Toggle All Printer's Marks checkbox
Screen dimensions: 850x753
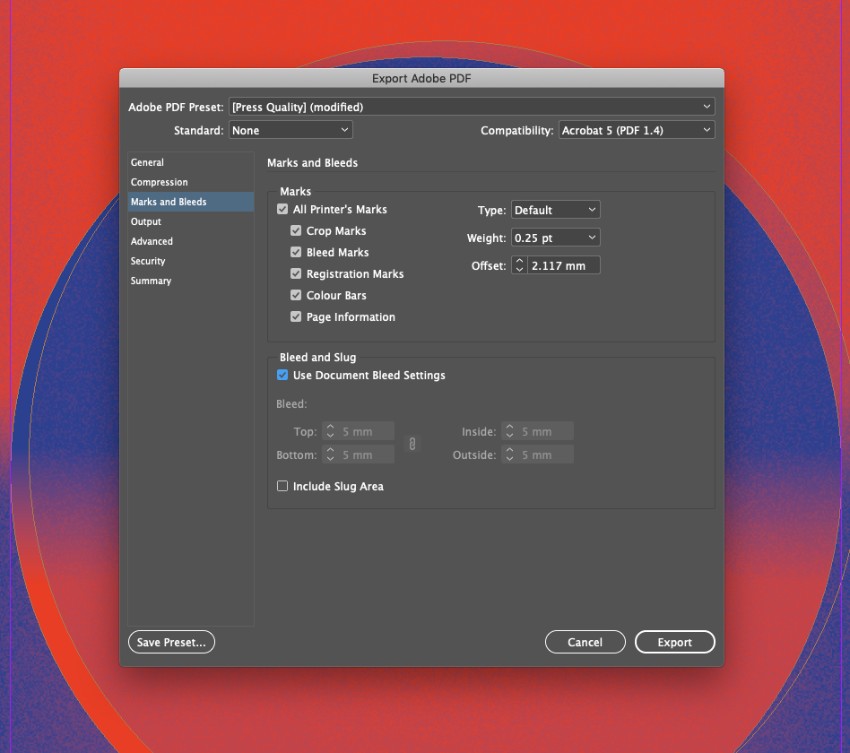click(x=282, y=209)
